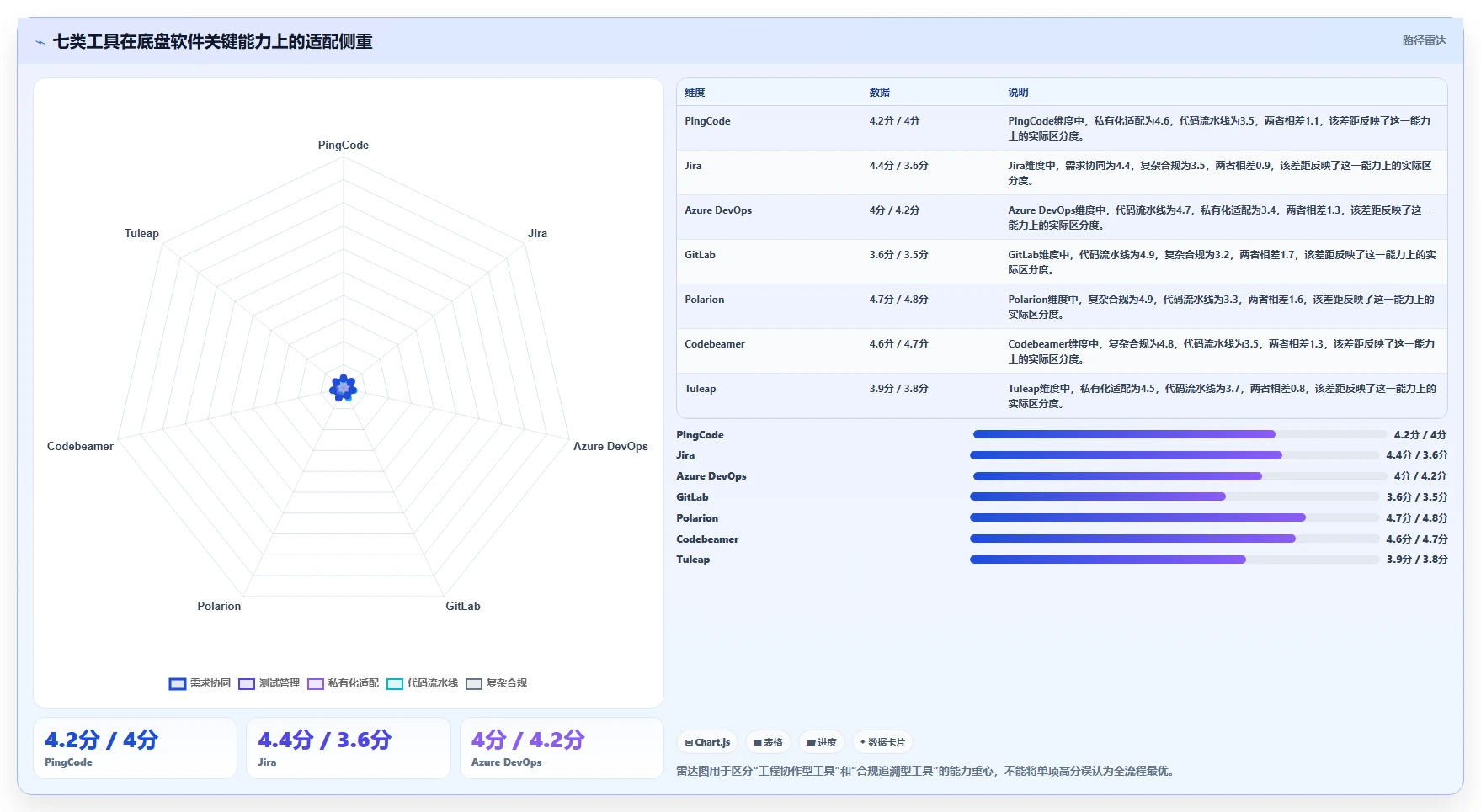The height and width of the screenshot is (812, 1481).
Task: Click the Jira description starting Jira维度中
Action: point(1222,173)
